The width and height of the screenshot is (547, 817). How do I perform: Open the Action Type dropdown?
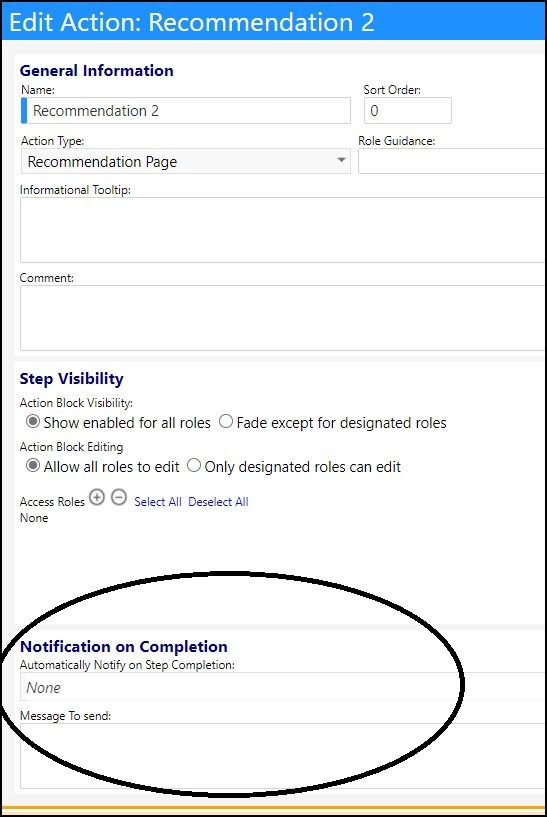coord(185,162)
